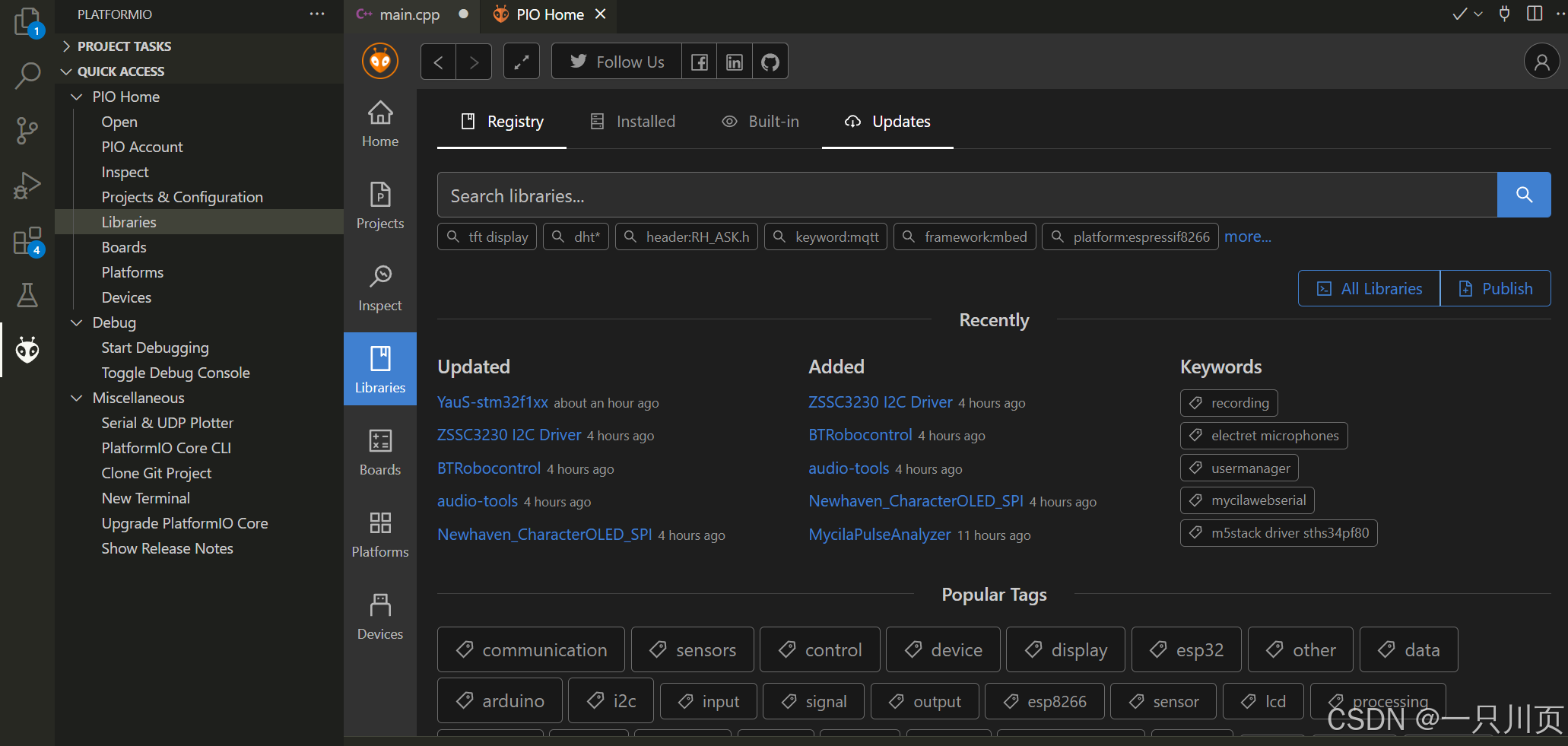Open the GitHub link icon
Screen dimensions: 1568x746
(x=770, y=62)
